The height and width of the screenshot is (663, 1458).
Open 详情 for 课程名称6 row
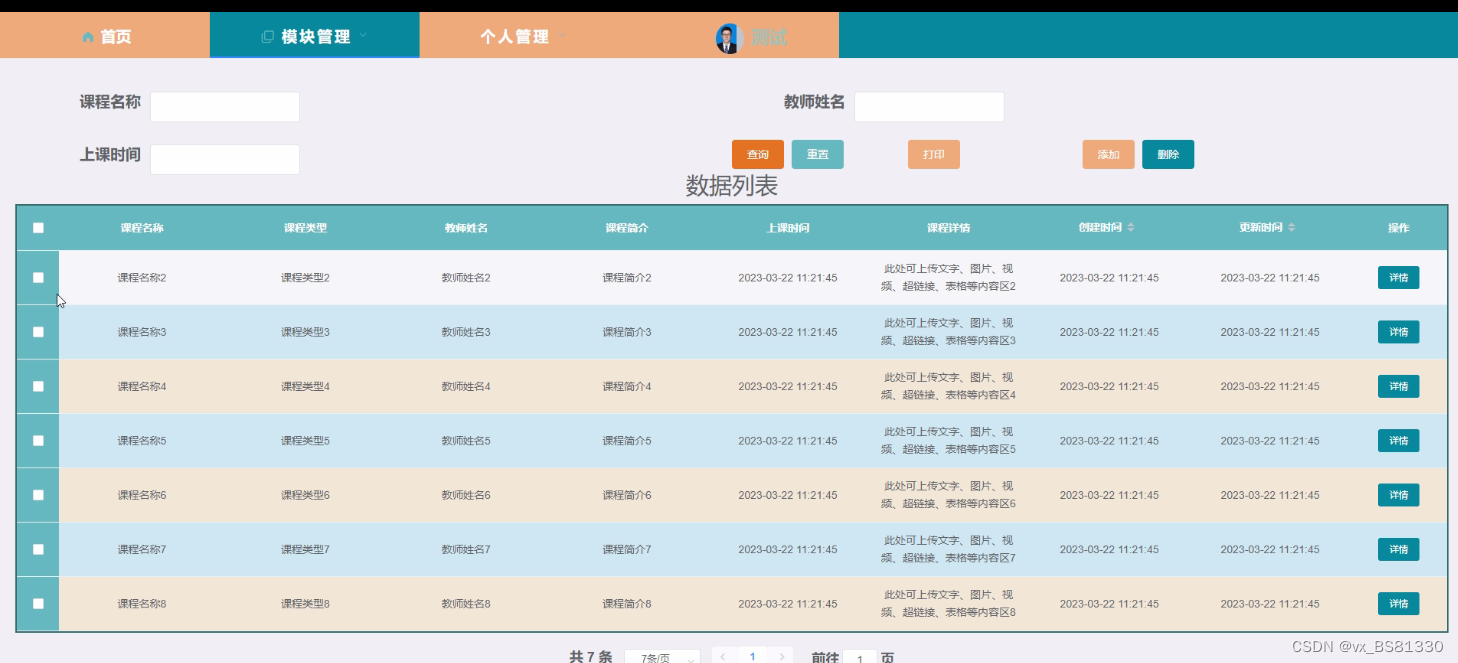1398,495
